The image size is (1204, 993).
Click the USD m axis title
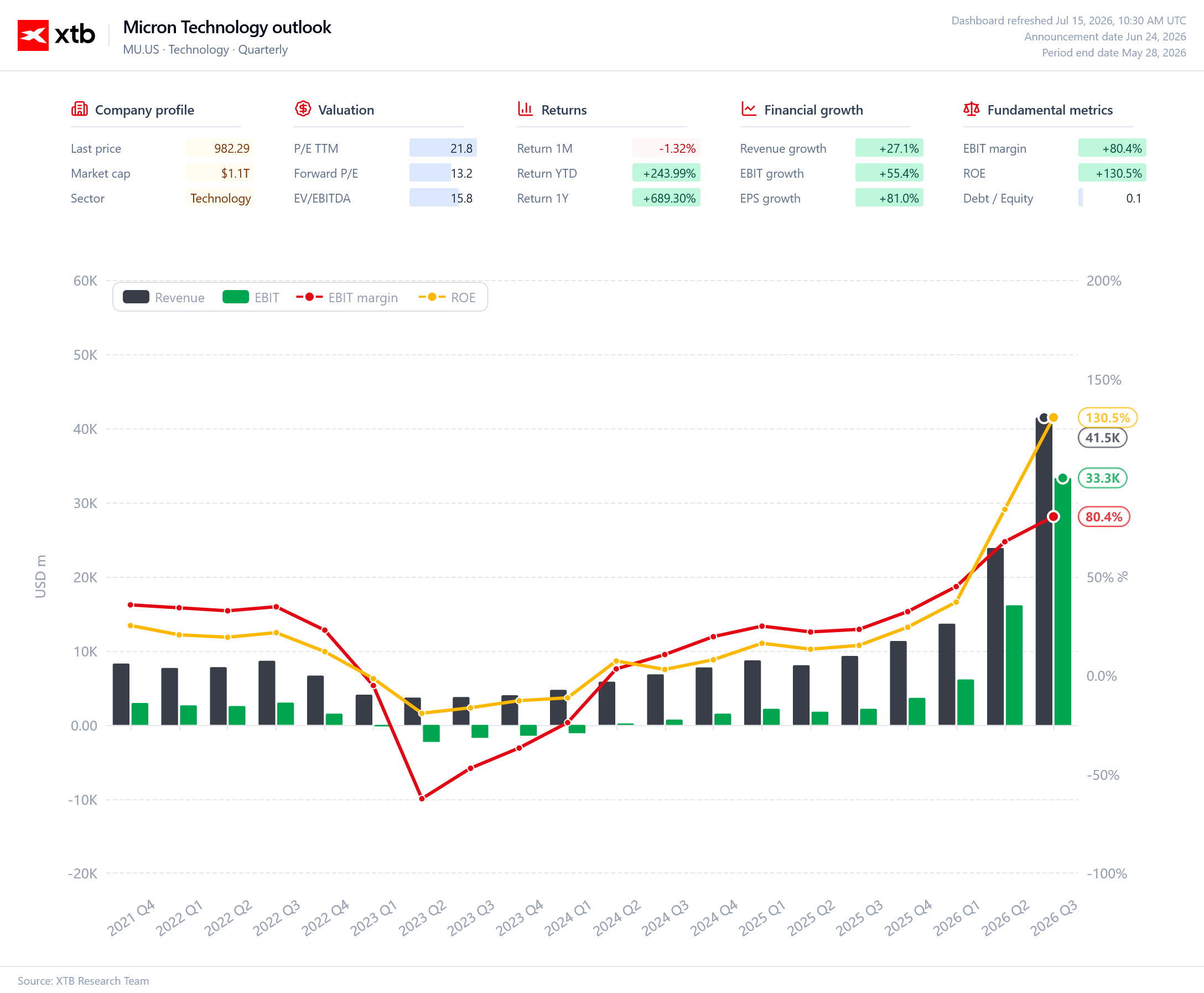40,577
